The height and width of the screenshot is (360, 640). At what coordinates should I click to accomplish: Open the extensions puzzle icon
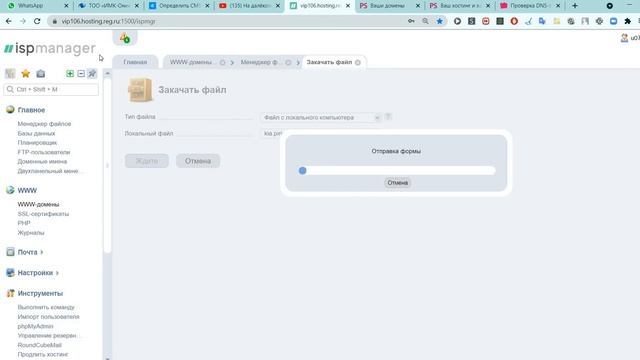pyautogui.click(x=627, y=21)
